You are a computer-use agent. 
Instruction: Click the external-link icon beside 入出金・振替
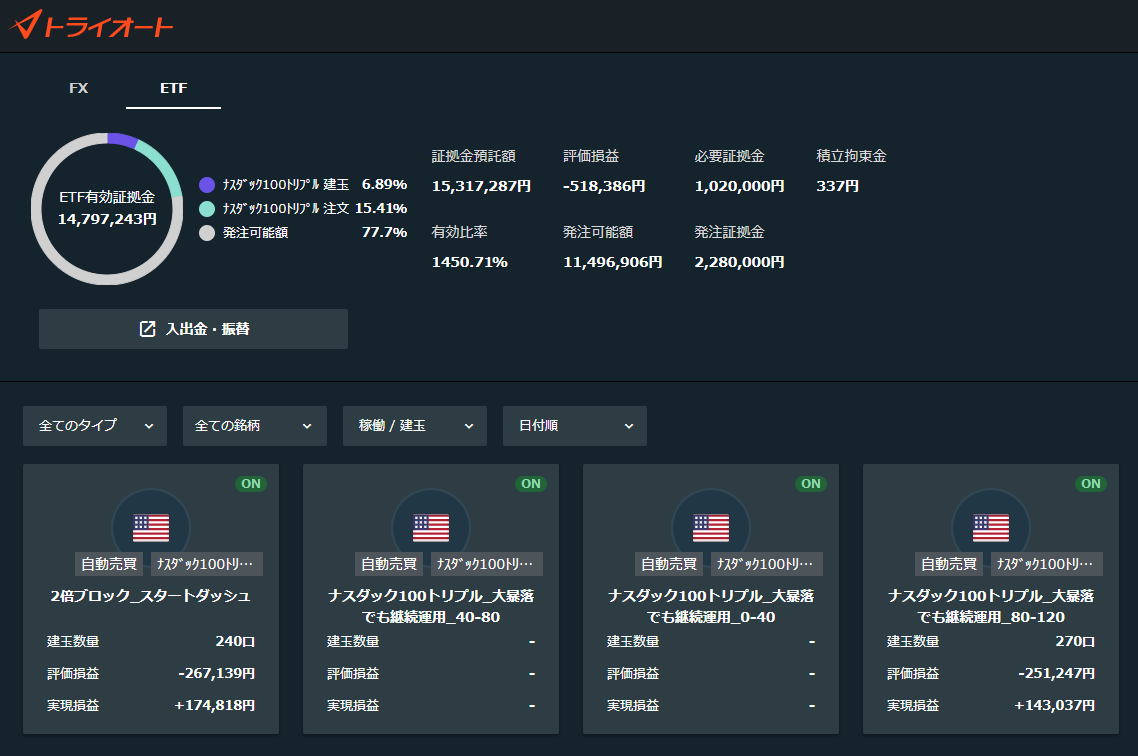click(x=147, y=329)
